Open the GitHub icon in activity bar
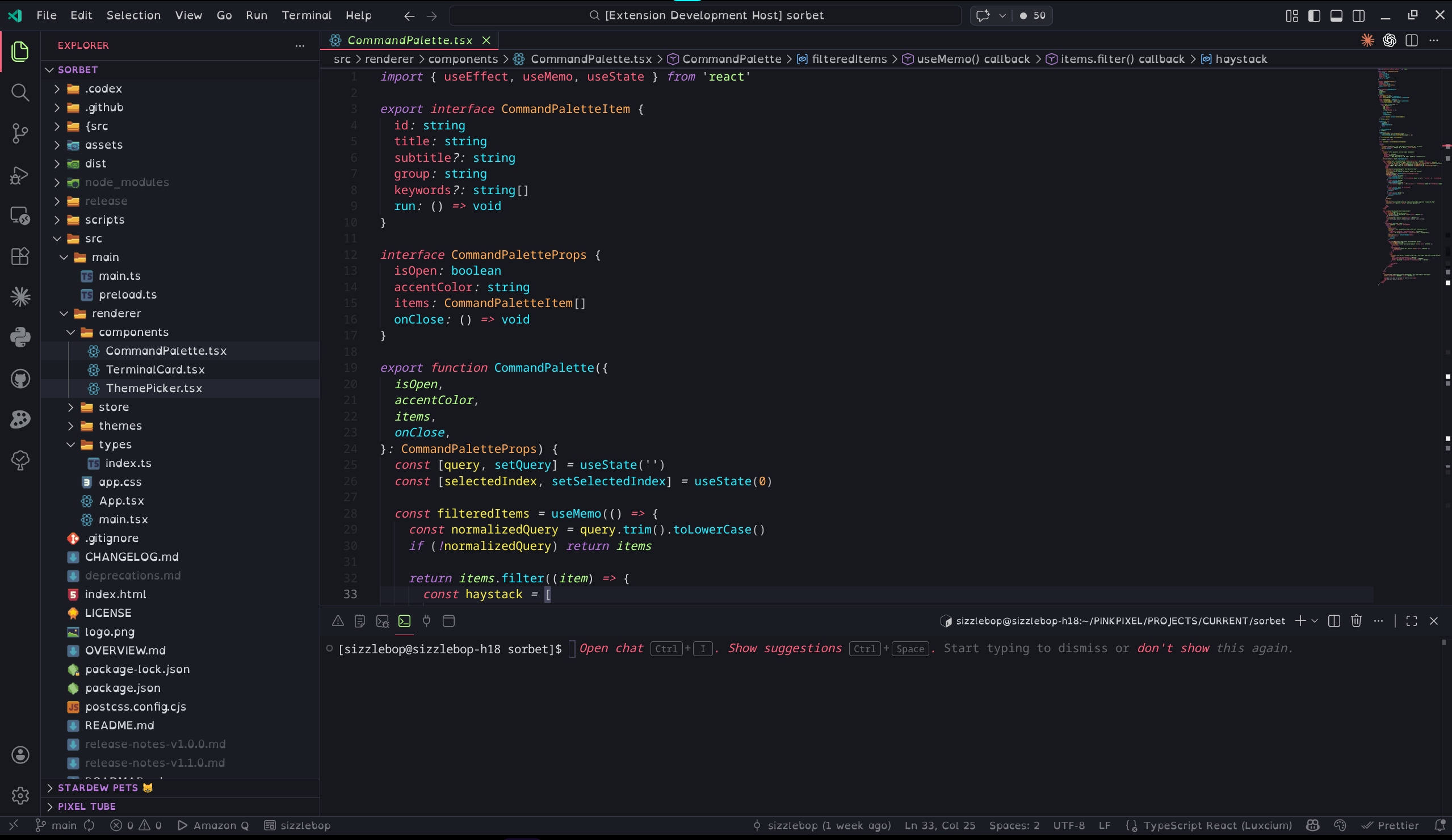The image size is (1452, 840). 20,379
